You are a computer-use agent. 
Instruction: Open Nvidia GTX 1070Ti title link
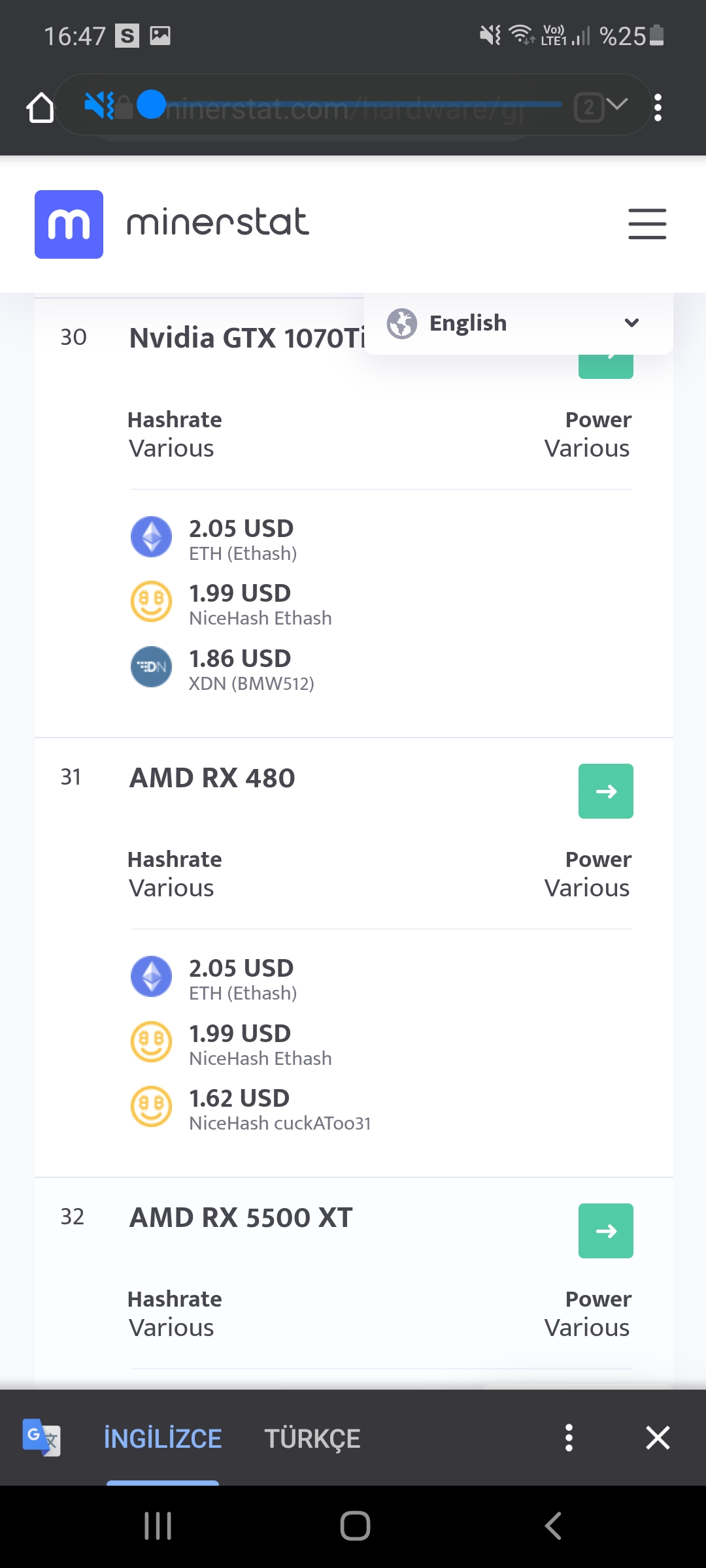pos(246,338)
